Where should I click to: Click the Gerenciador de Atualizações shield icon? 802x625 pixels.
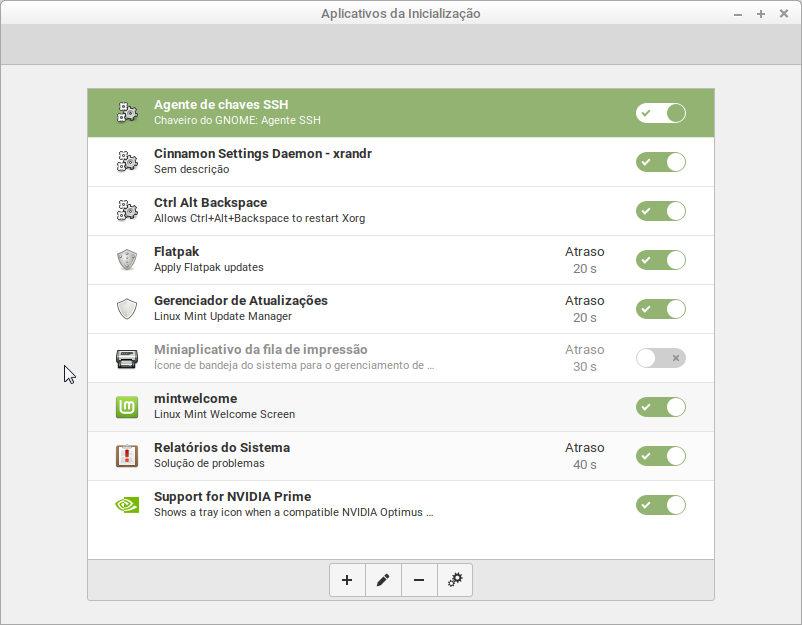pyautogui.click(x=127, y=309)
